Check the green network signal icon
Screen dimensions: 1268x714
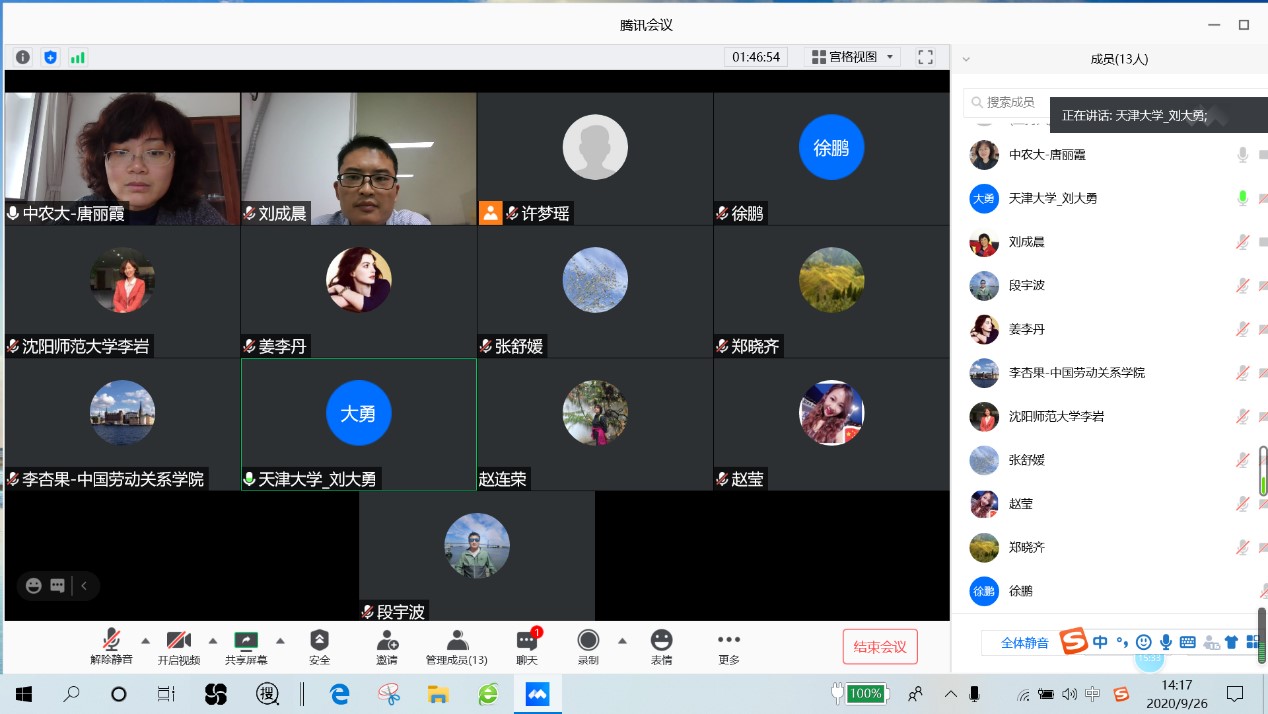click(77, 57)
